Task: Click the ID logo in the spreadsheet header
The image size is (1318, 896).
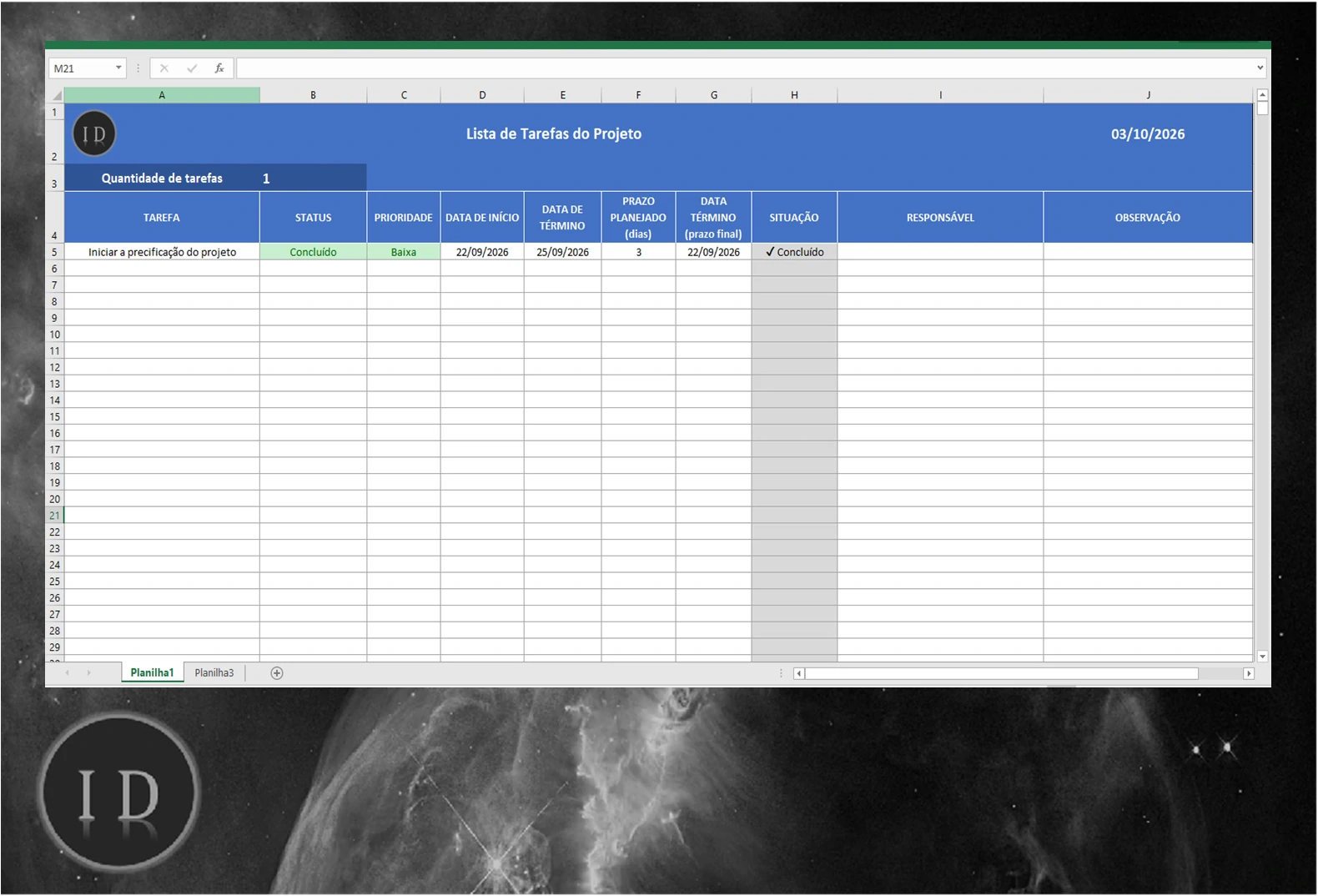Action: point(94,133)
